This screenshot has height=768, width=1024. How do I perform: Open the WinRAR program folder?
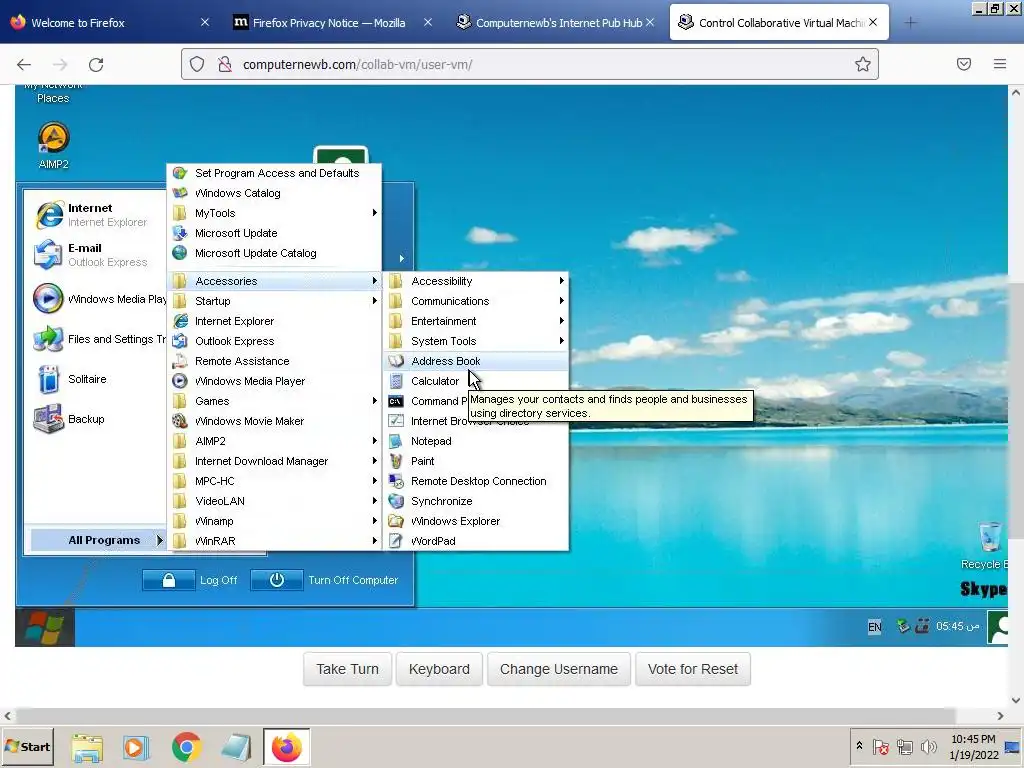[x=275, y=541]
